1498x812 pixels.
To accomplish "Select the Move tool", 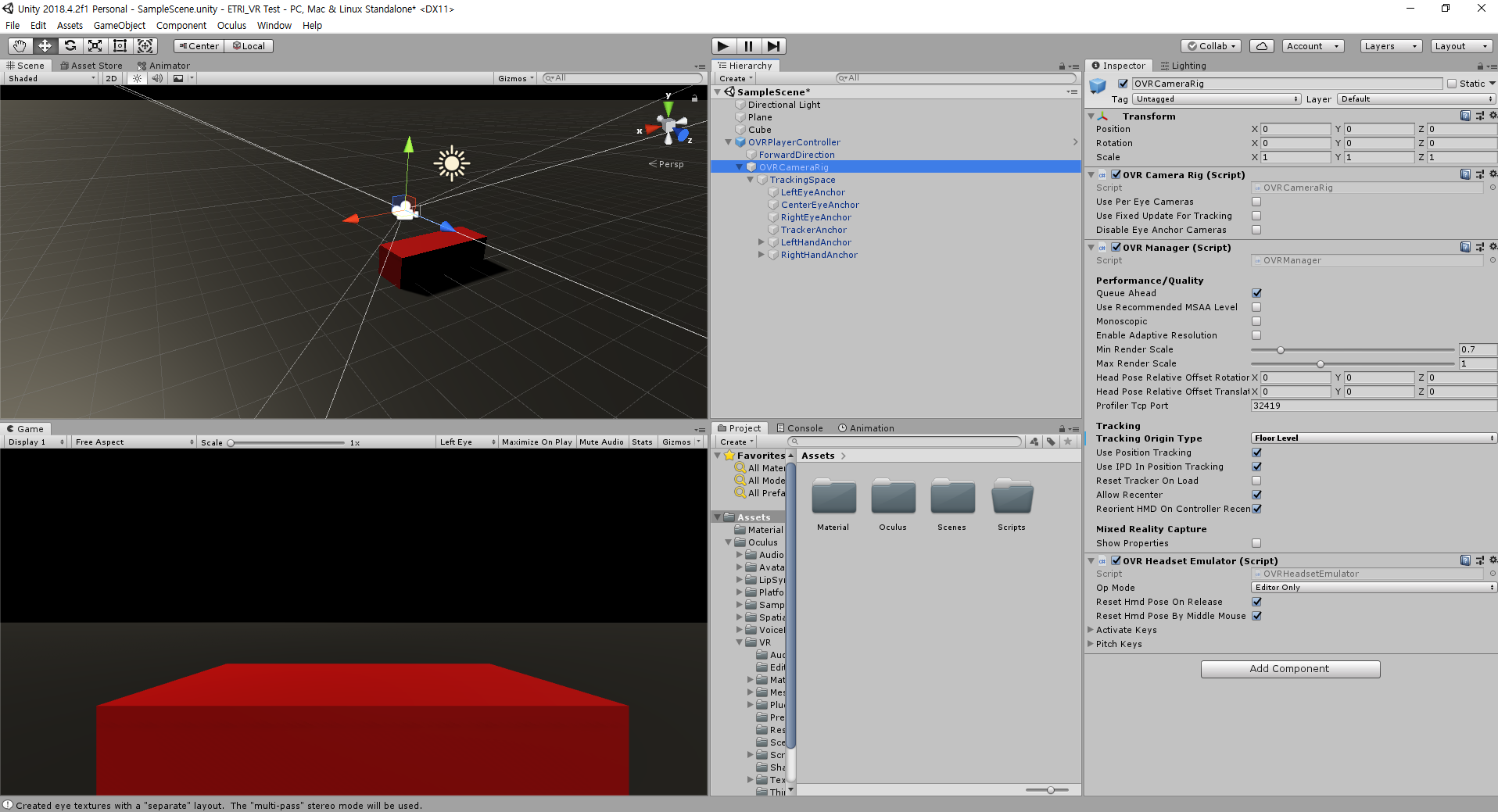I will (45, 46).
